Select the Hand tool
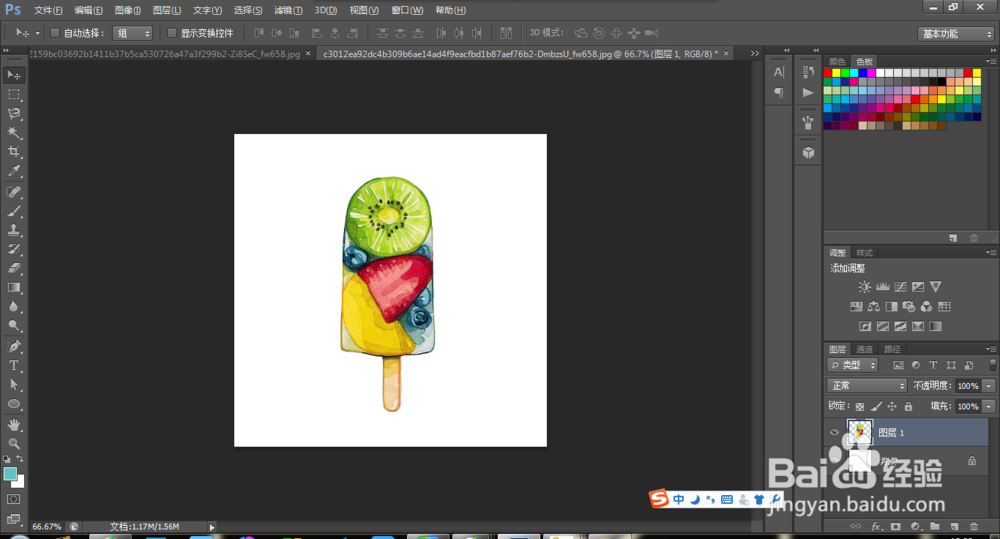 tap(13, 425)
